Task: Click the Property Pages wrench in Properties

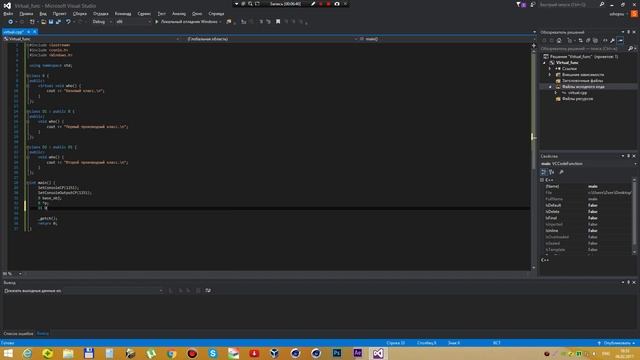Action: pos(561,172)
